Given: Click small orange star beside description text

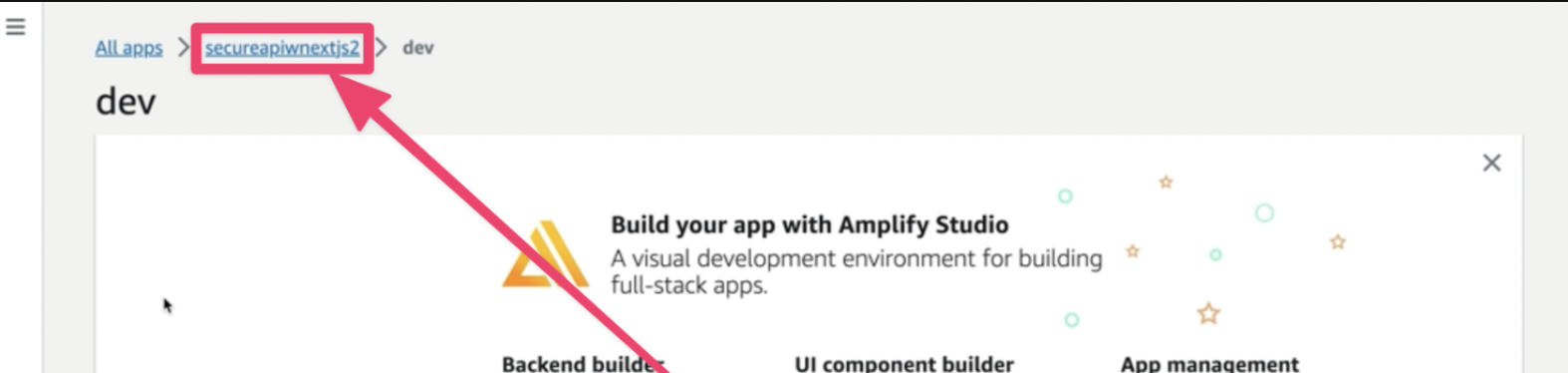Looking at the screenshot, I should (x=1133, y=251).
